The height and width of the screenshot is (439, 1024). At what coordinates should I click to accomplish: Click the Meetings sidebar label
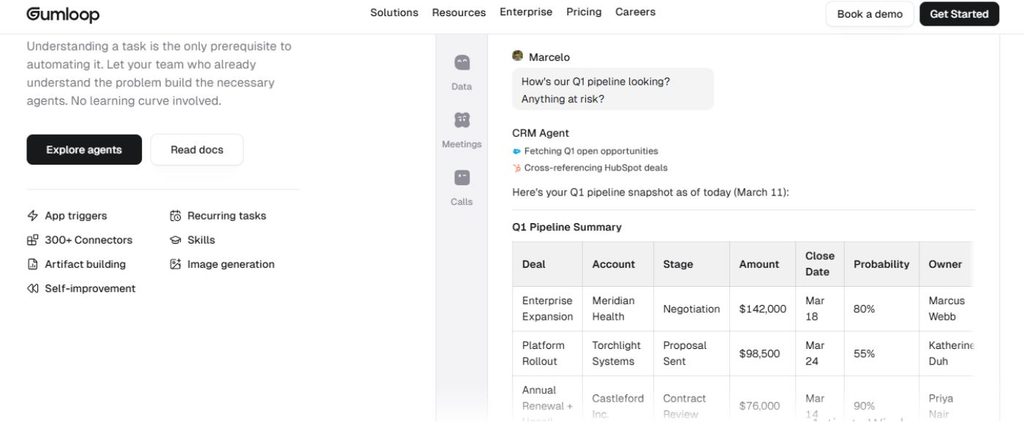point(462,144)
